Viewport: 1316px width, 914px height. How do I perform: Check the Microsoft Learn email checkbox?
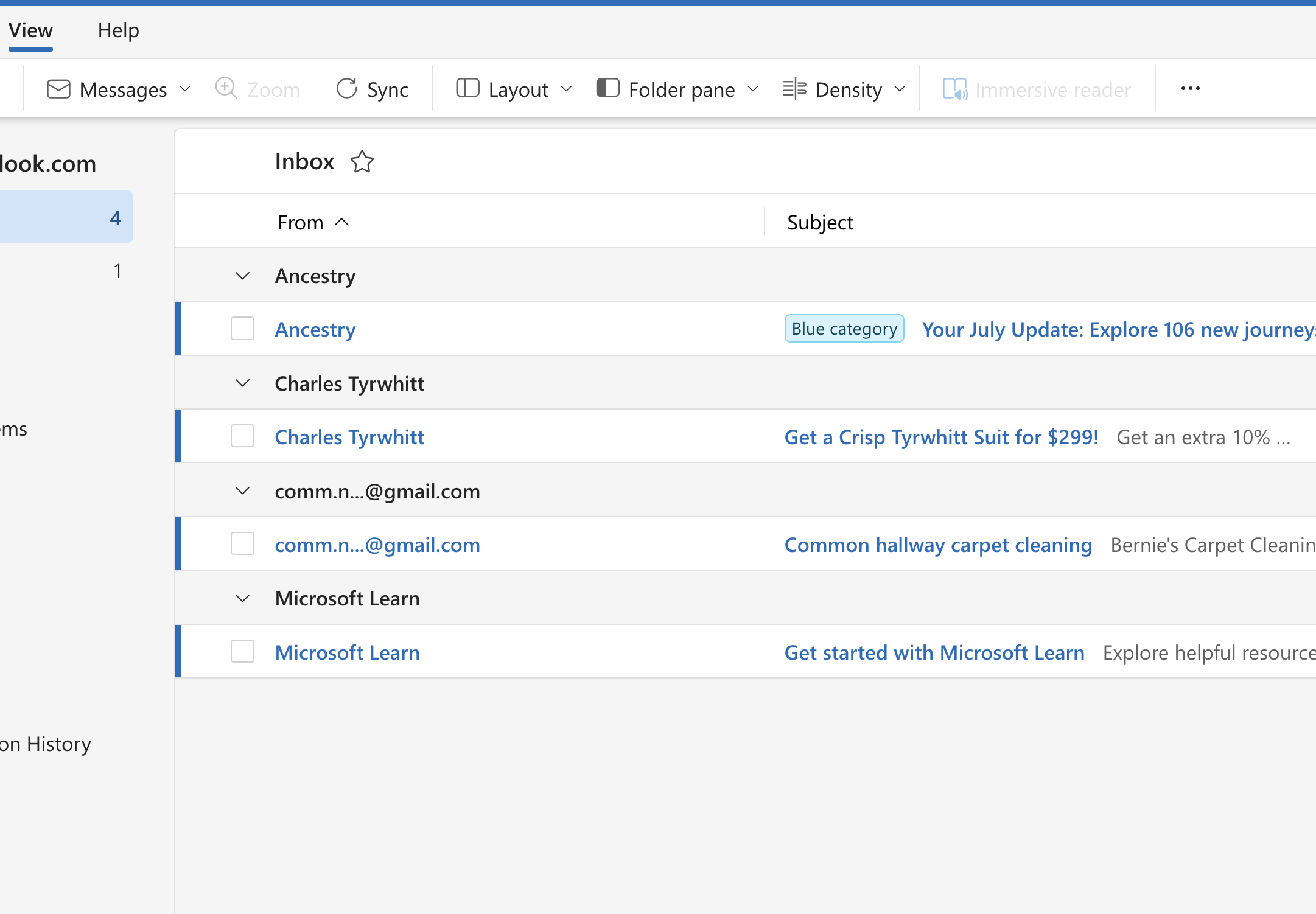click(242, 652)
